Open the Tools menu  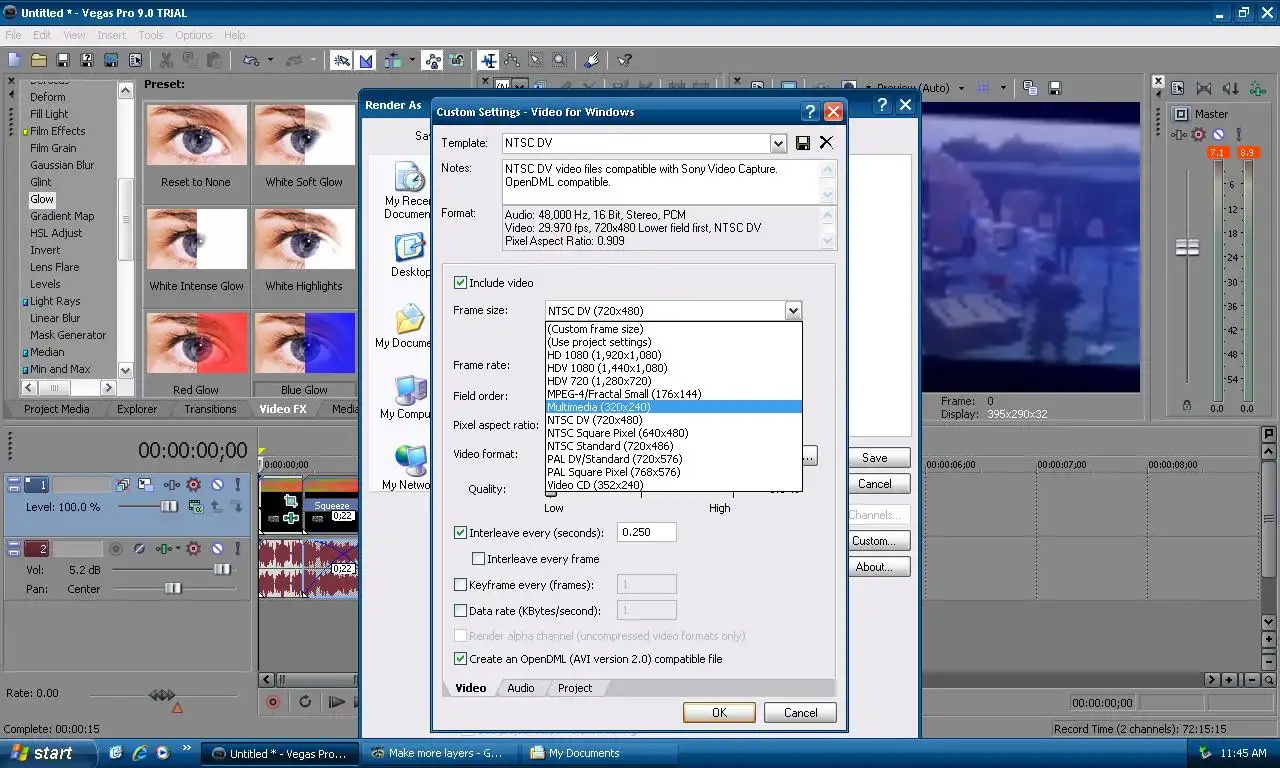coord(151,35)
